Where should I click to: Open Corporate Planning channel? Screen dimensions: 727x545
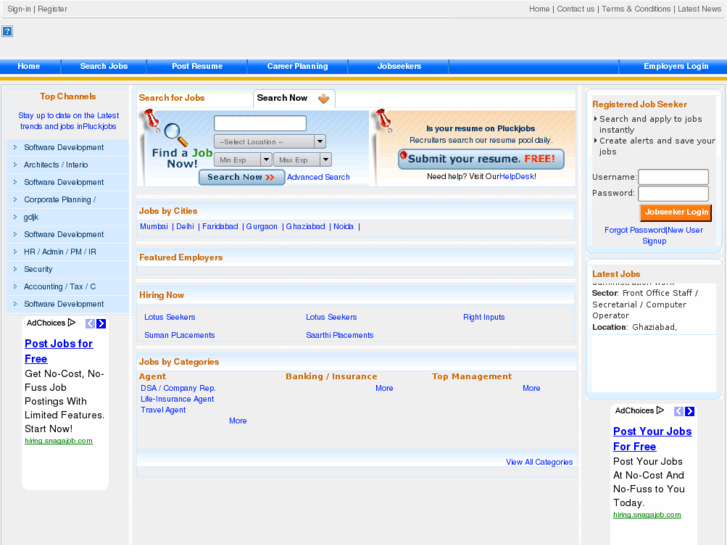pos(60,199)
